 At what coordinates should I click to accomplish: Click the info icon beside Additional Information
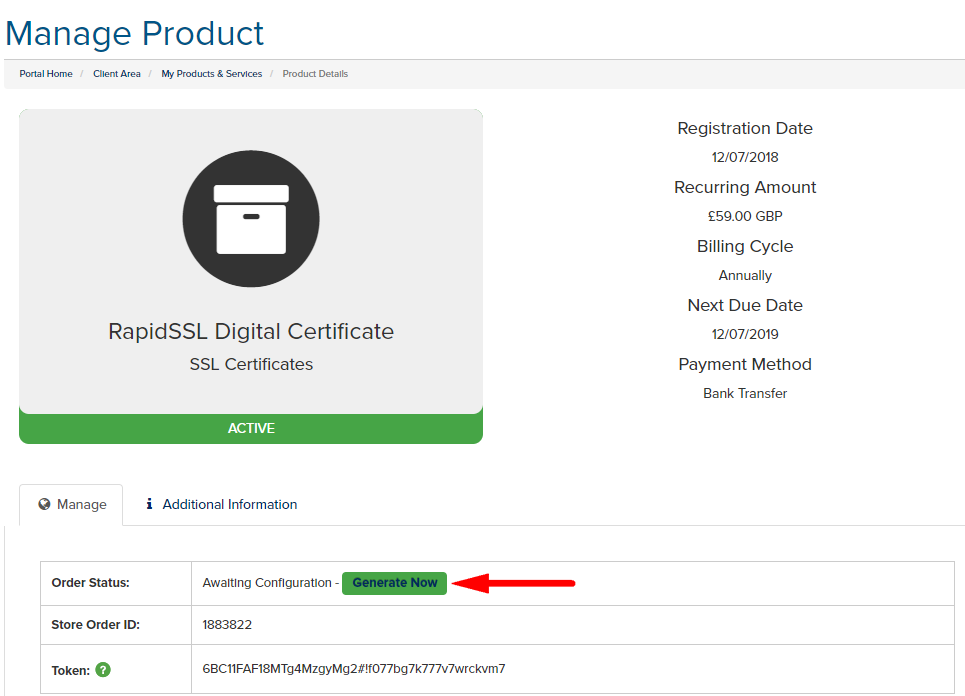pos(149,504)
